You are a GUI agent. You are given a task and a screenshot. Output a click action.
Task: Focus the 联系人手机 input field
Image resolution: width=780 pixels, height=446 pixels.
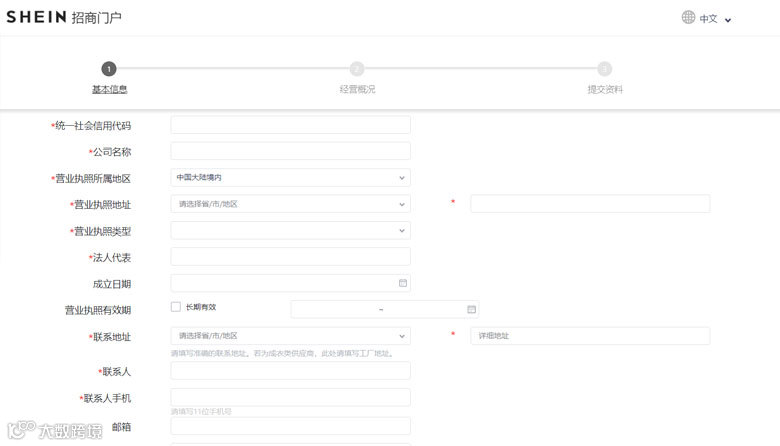coord(291,397)
